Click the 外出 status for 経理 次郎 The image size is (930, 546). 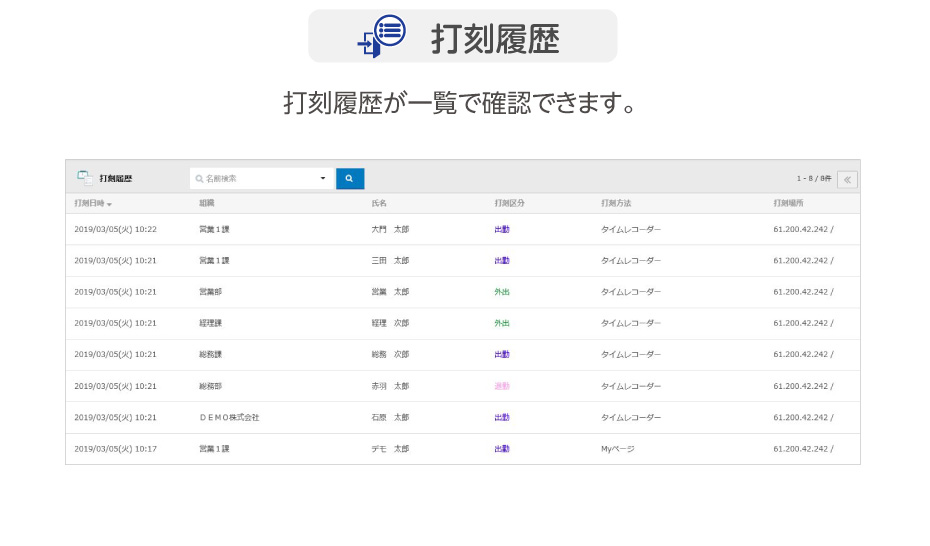(x=502, y=323)
